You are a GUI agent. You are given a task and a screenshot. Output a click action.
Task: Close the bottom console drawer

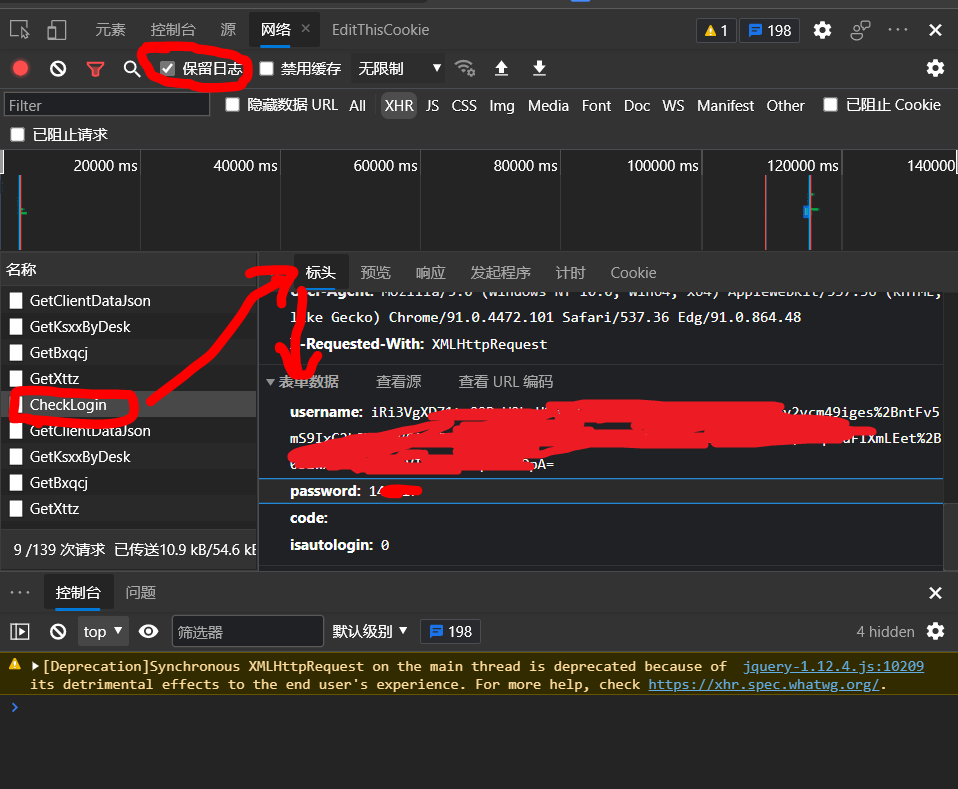[x=935, y=593]
